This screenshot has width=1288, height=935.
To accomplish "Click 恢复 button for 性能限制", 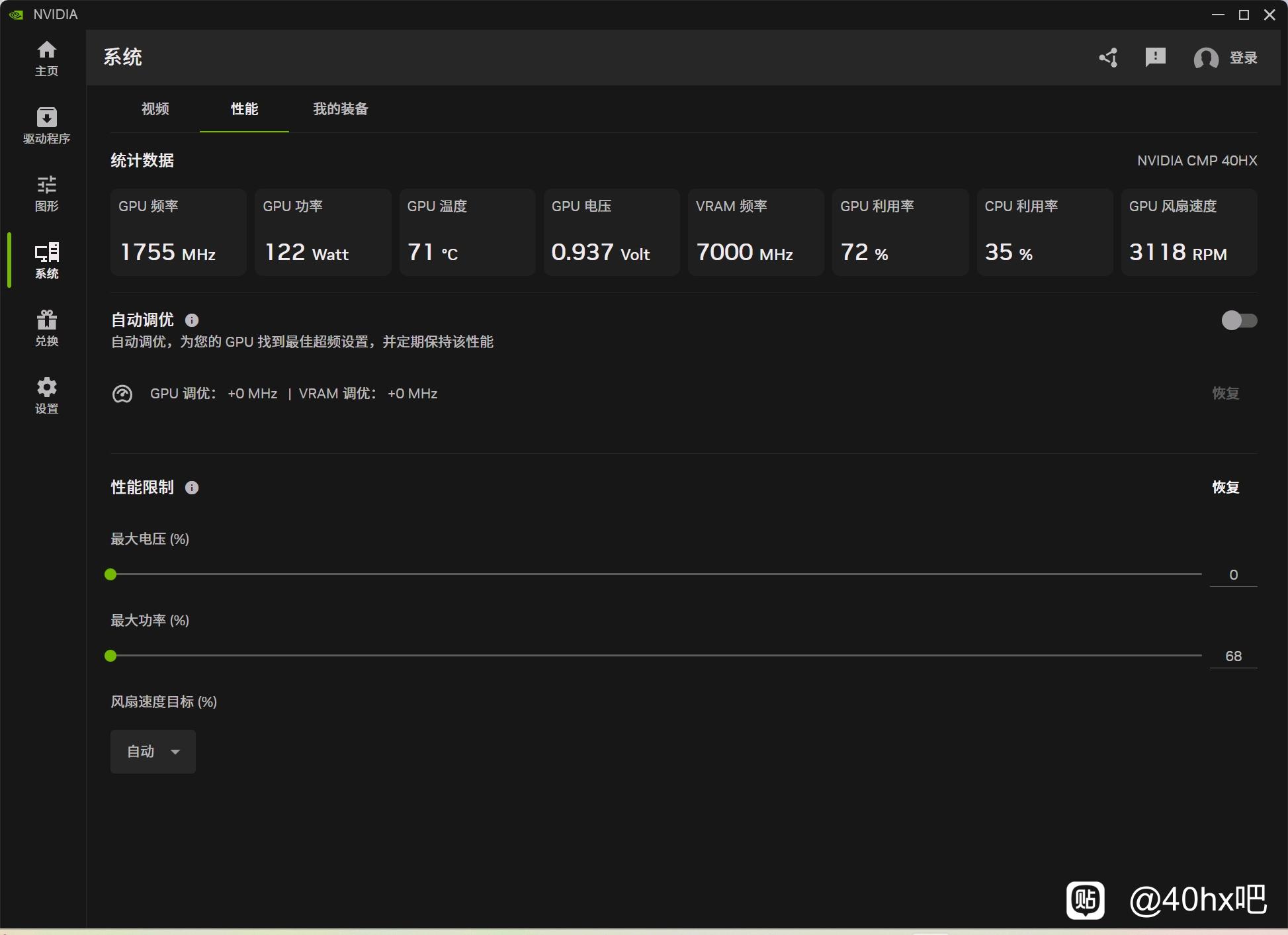I will coord(1225,488).
